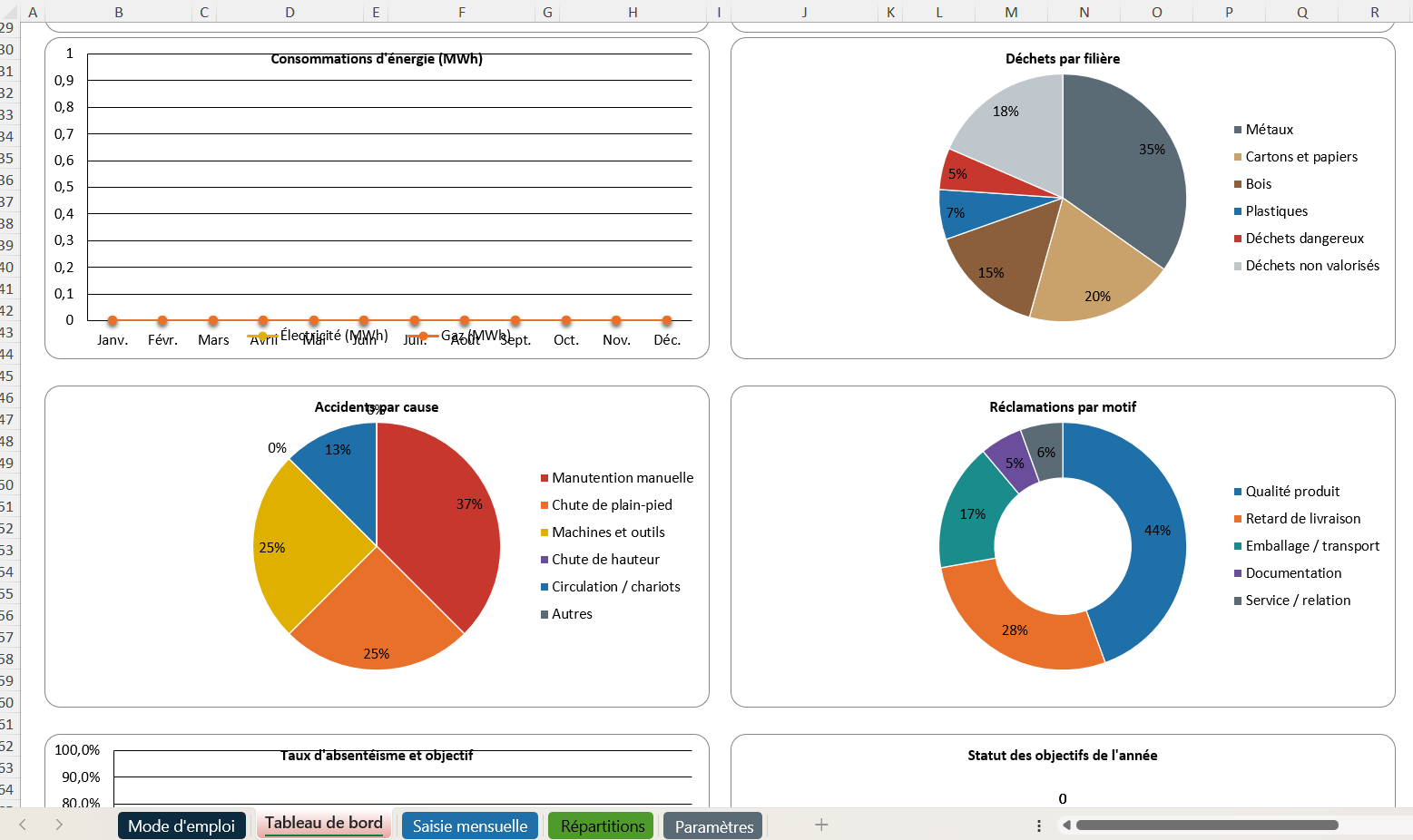Select the 'Réclamations par motif' chart title
Screen dimensions: 1413x840
(1063, 407)
